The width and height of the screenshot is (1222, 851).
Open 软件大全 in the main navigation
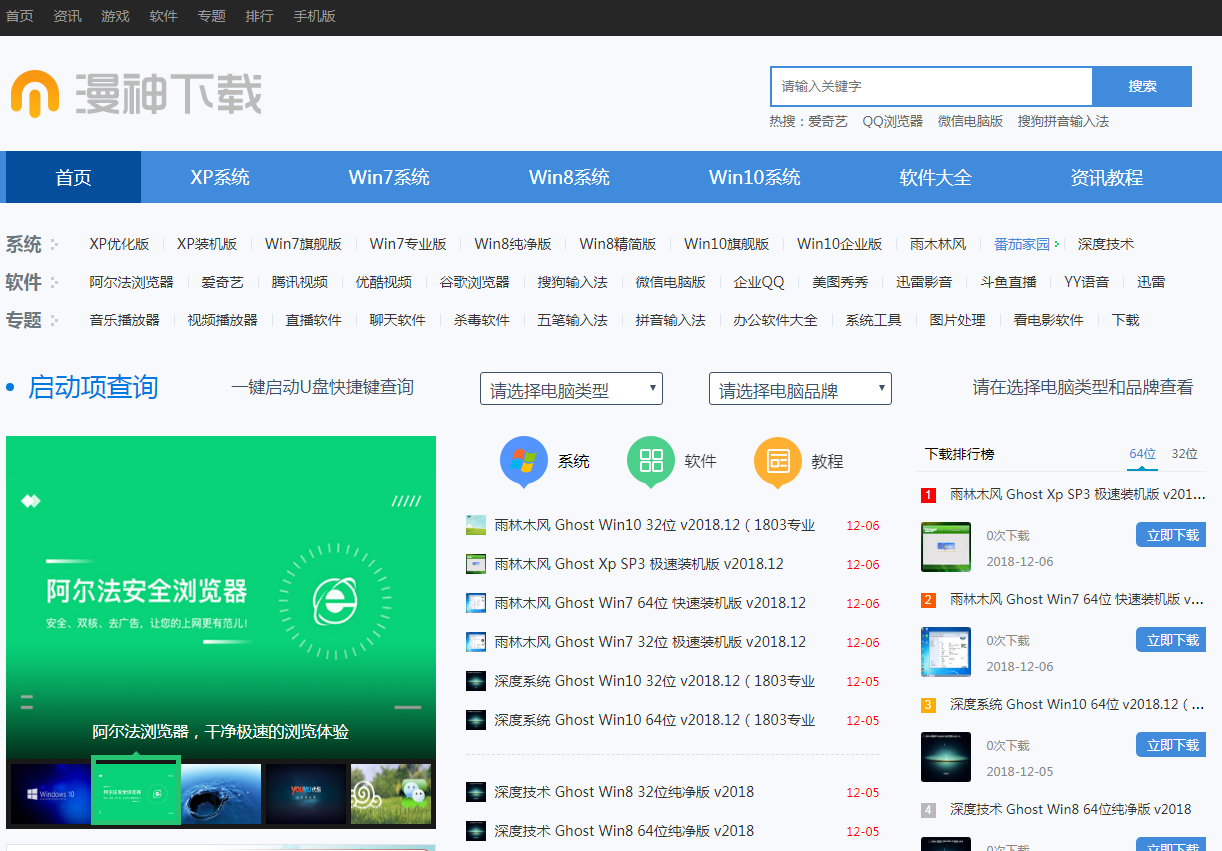[935, 177]
